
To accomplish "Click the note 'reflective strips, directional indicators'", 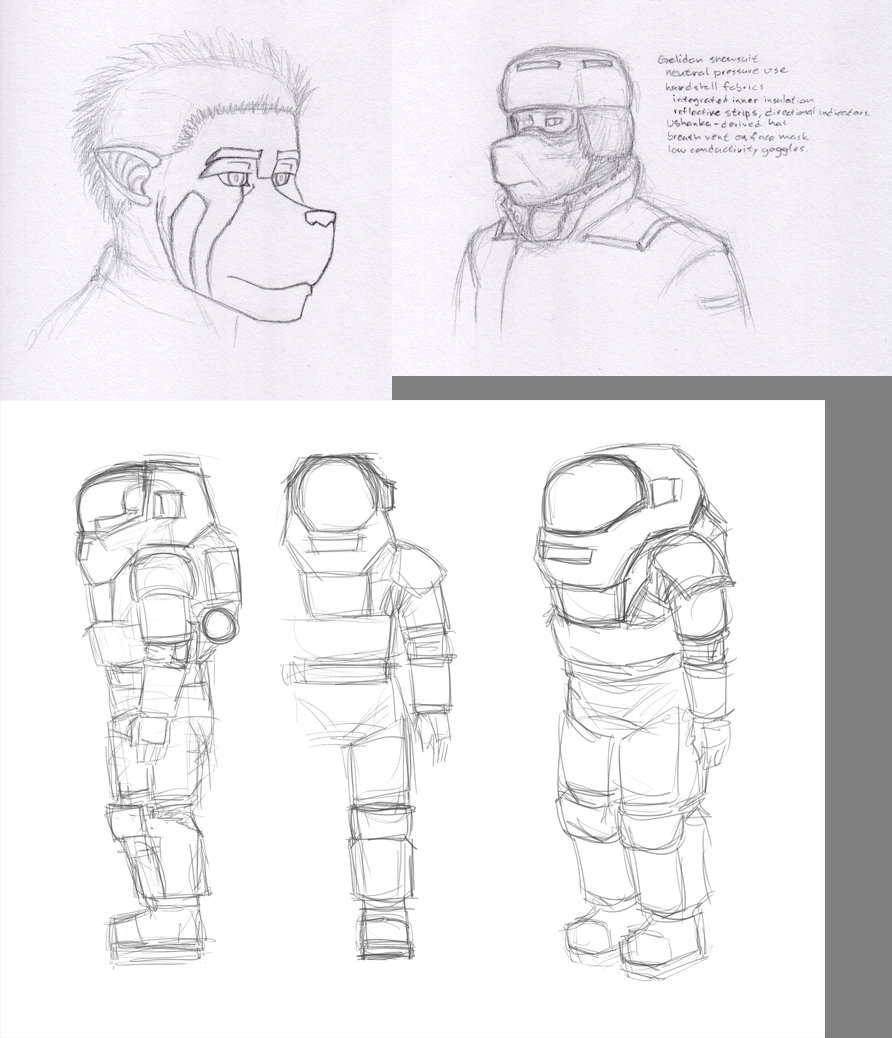I will tap(772, 112).
